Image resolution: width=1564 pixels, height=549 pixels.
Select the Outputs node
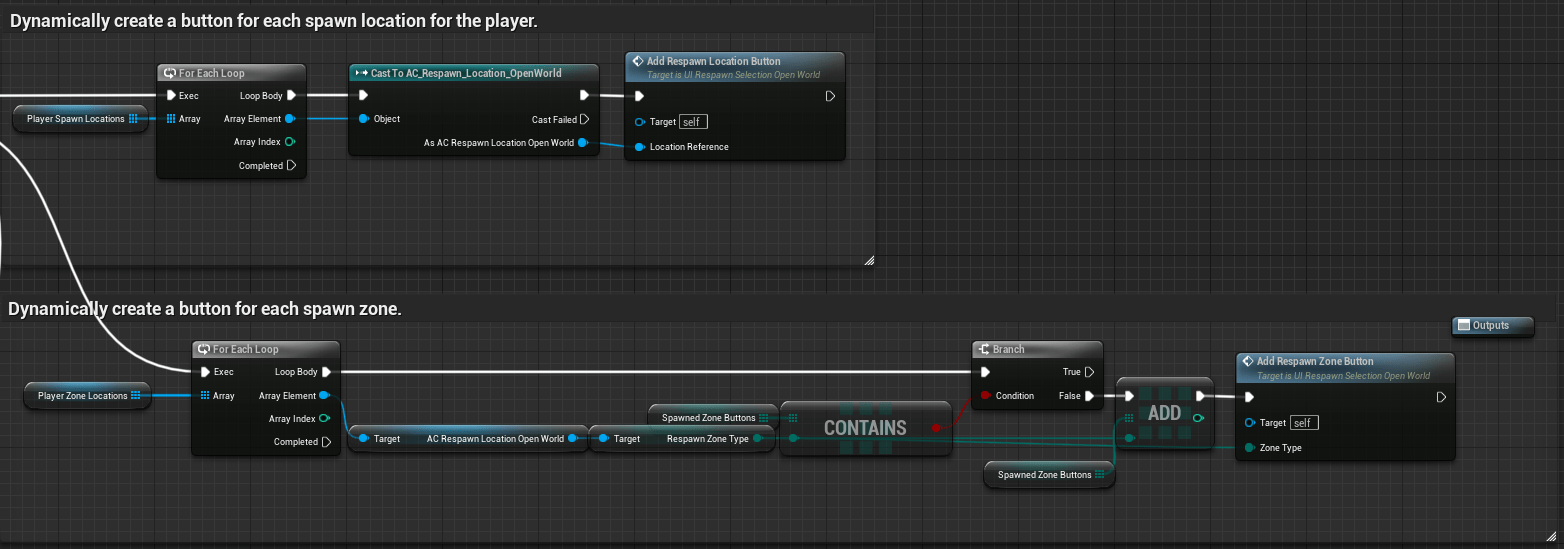(1492, 325)
